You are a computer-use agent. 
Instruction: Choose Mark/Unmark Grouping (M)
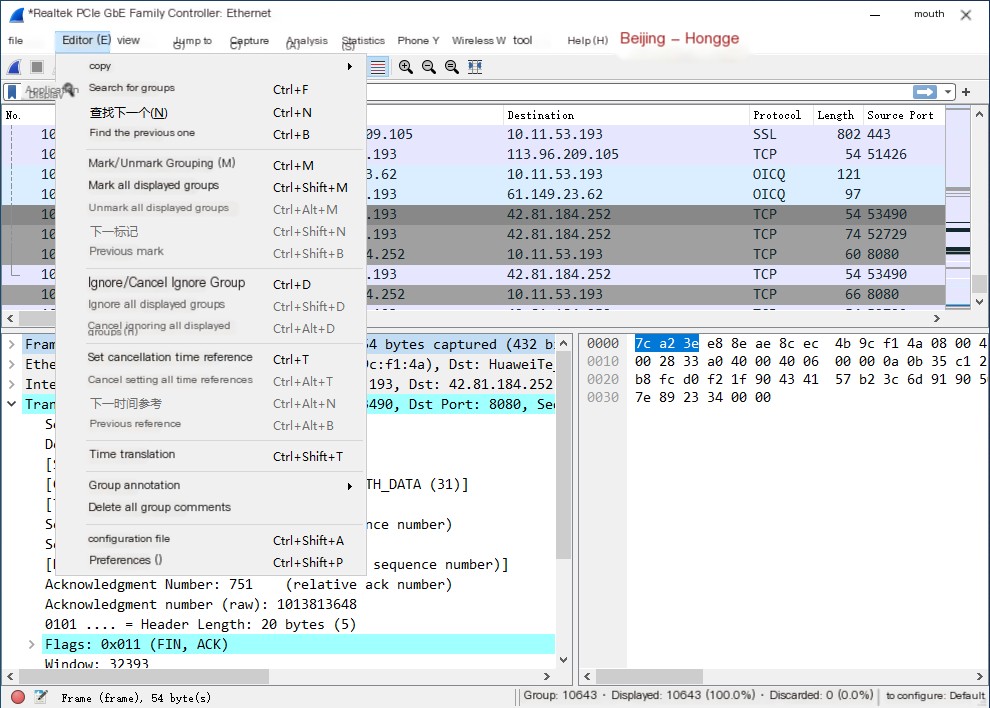[x=212, y=164]
